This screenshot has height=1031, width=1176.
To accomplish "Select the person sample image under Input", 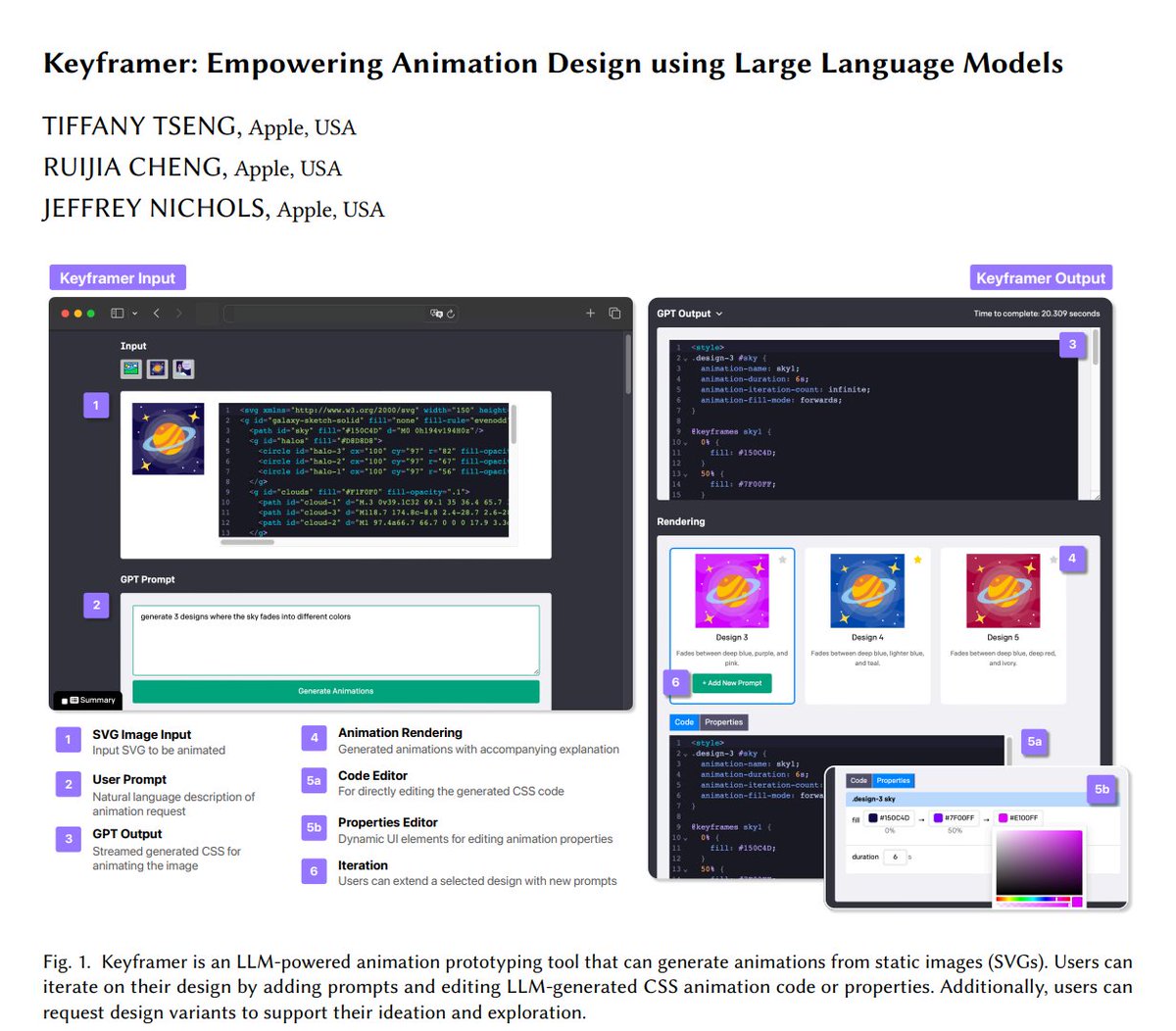I will click(183, 368).
